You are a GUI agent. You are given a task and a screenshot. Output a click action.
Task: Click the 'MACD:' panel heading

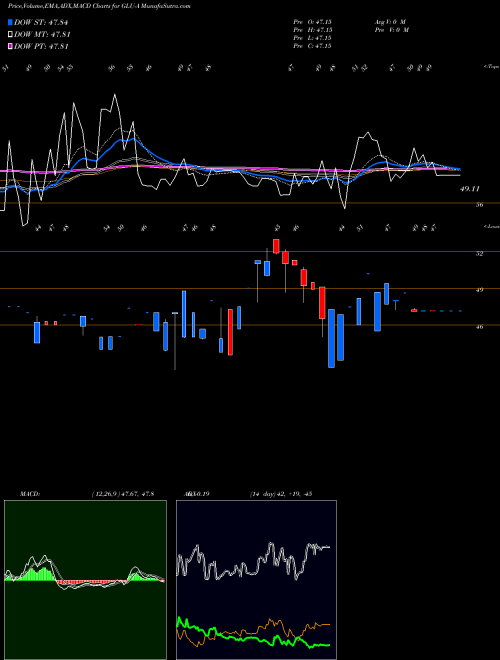(29, 494)
